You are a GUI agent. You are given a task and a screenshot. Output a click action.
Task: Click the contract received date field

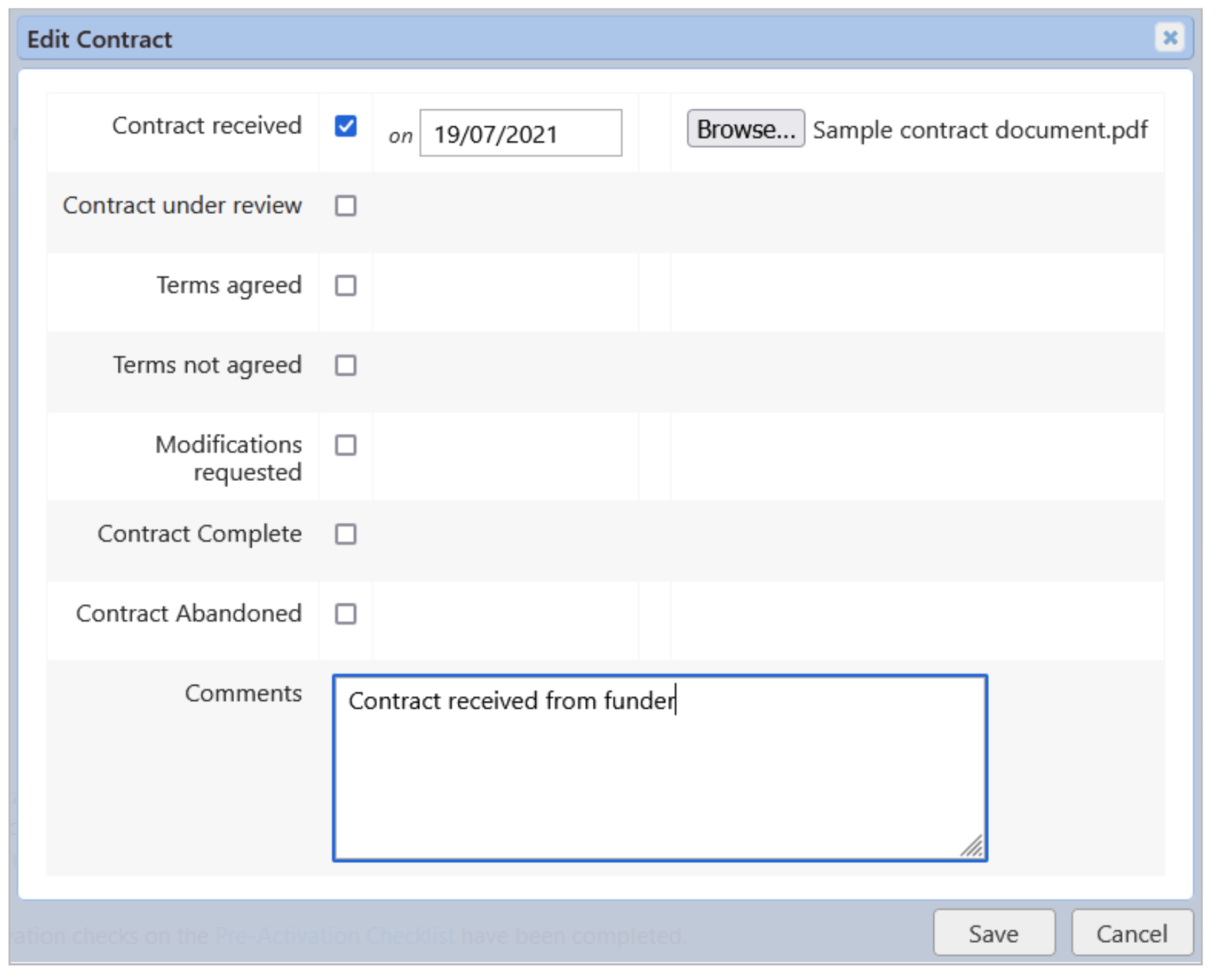point(520,133)
